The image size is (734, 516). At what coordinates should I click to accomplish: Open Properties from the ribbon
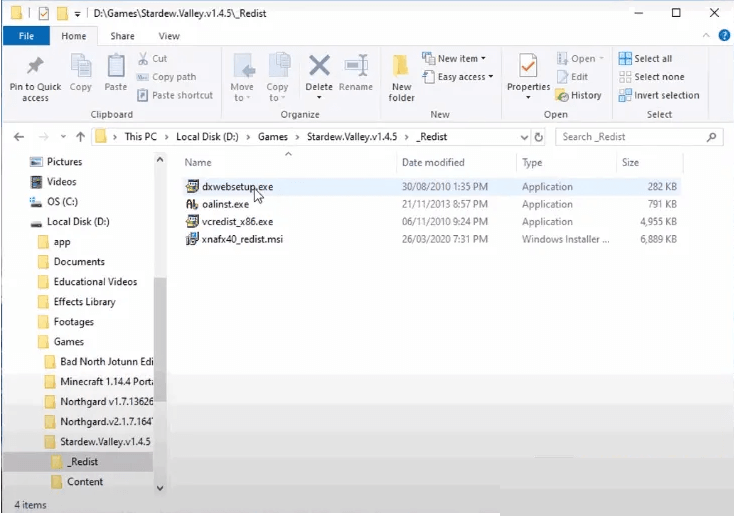(x=528, y=77)
